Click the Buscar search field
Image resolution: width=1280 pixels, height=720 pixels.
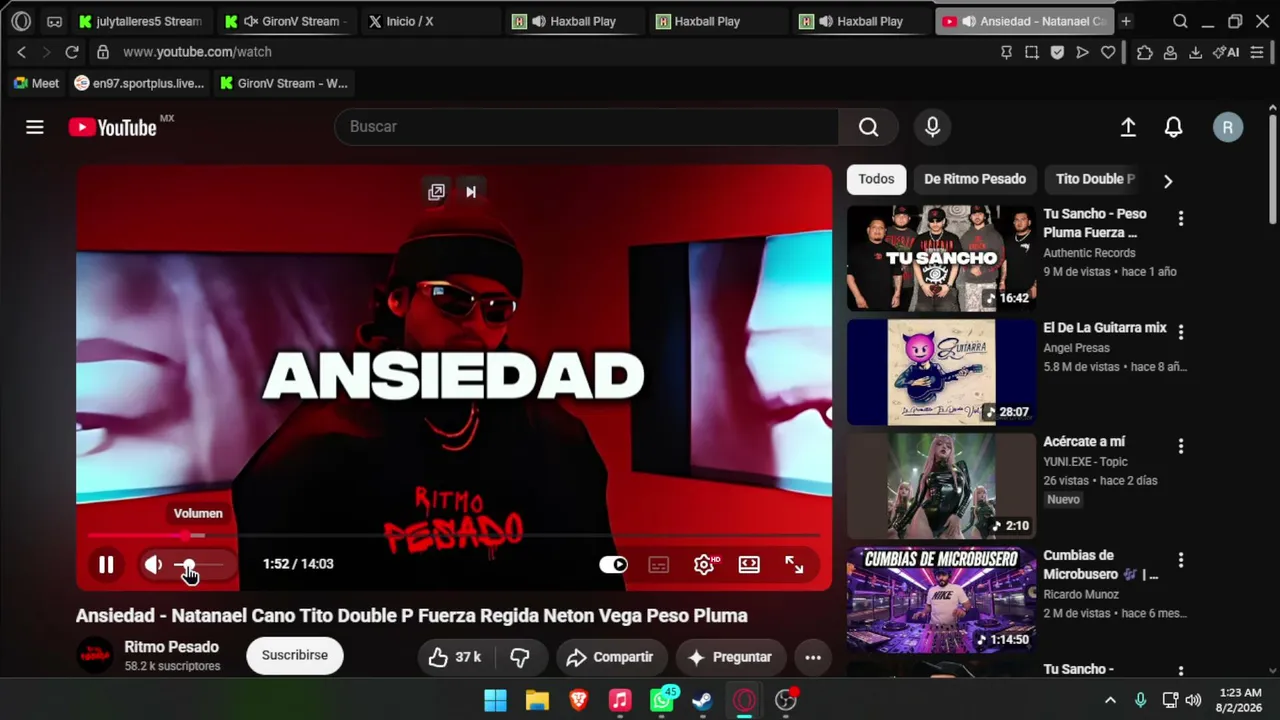click(586, 127)
